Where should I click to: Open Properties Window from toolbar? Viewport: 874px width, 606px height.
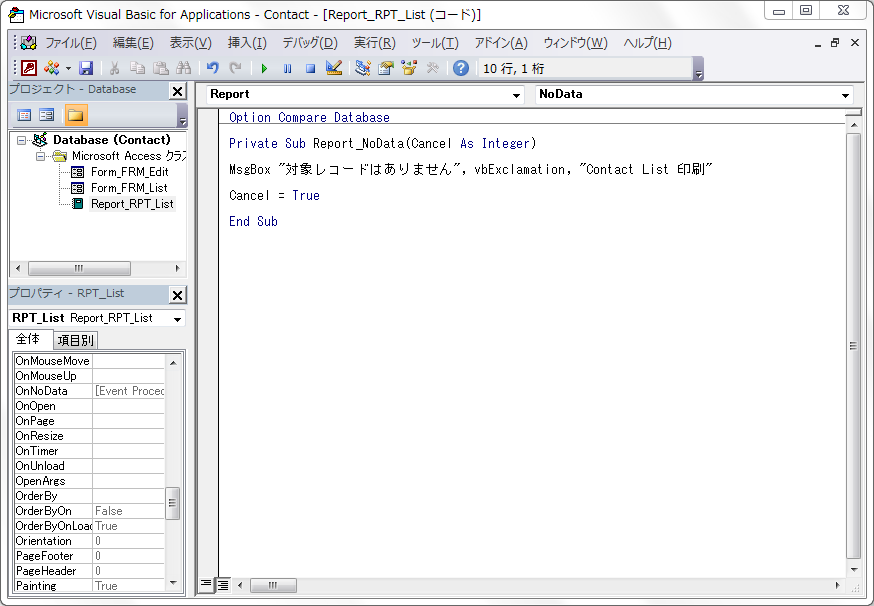(x=386, y=68)
